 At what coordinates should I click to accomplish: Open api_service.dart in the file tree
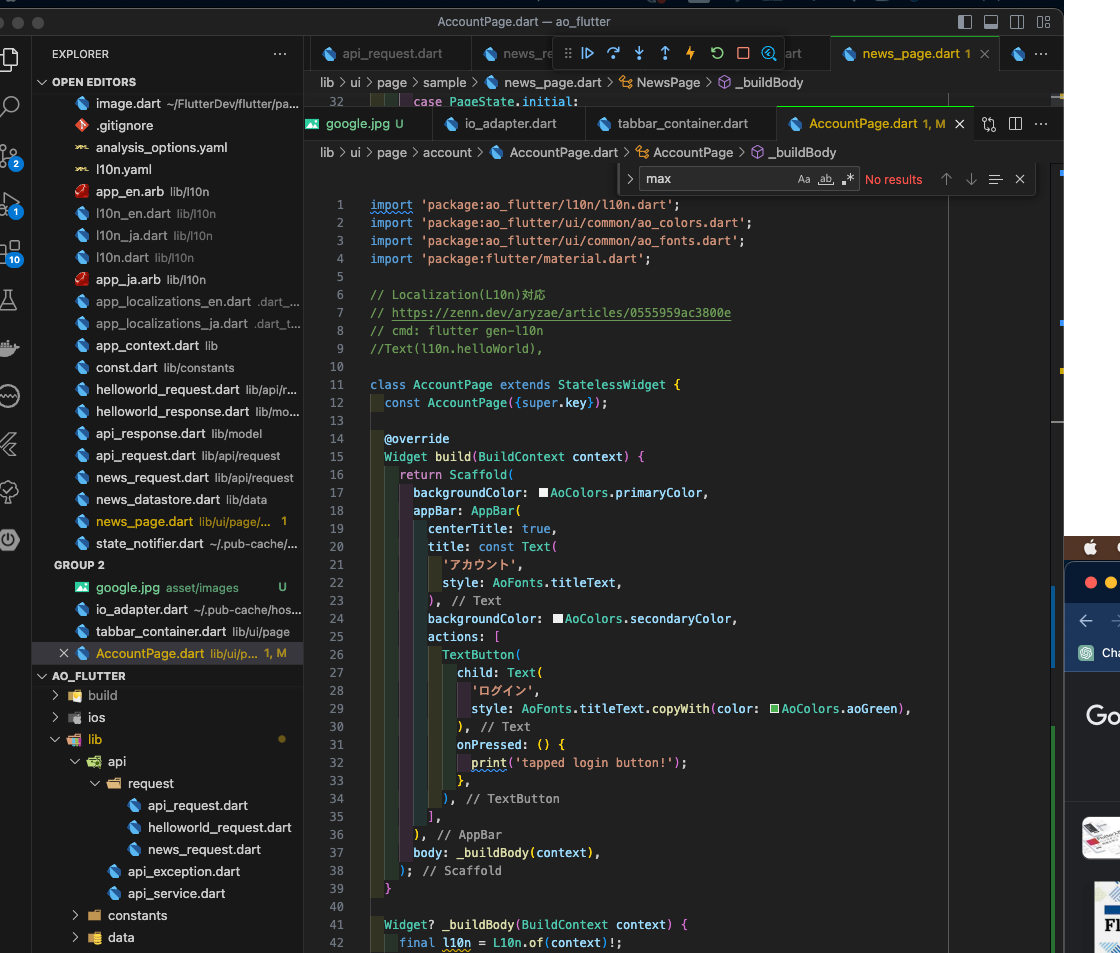tap(176, 893)
